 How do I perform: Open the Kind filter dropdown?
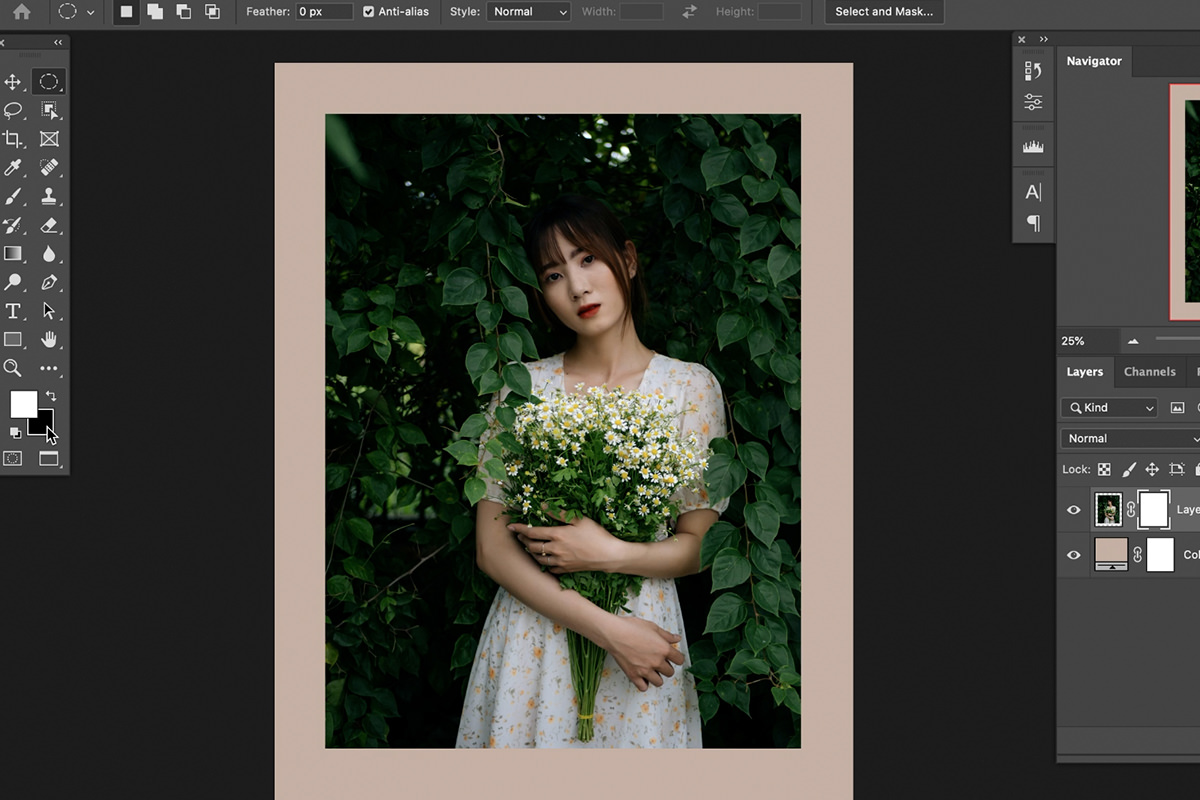[1108, 407]
